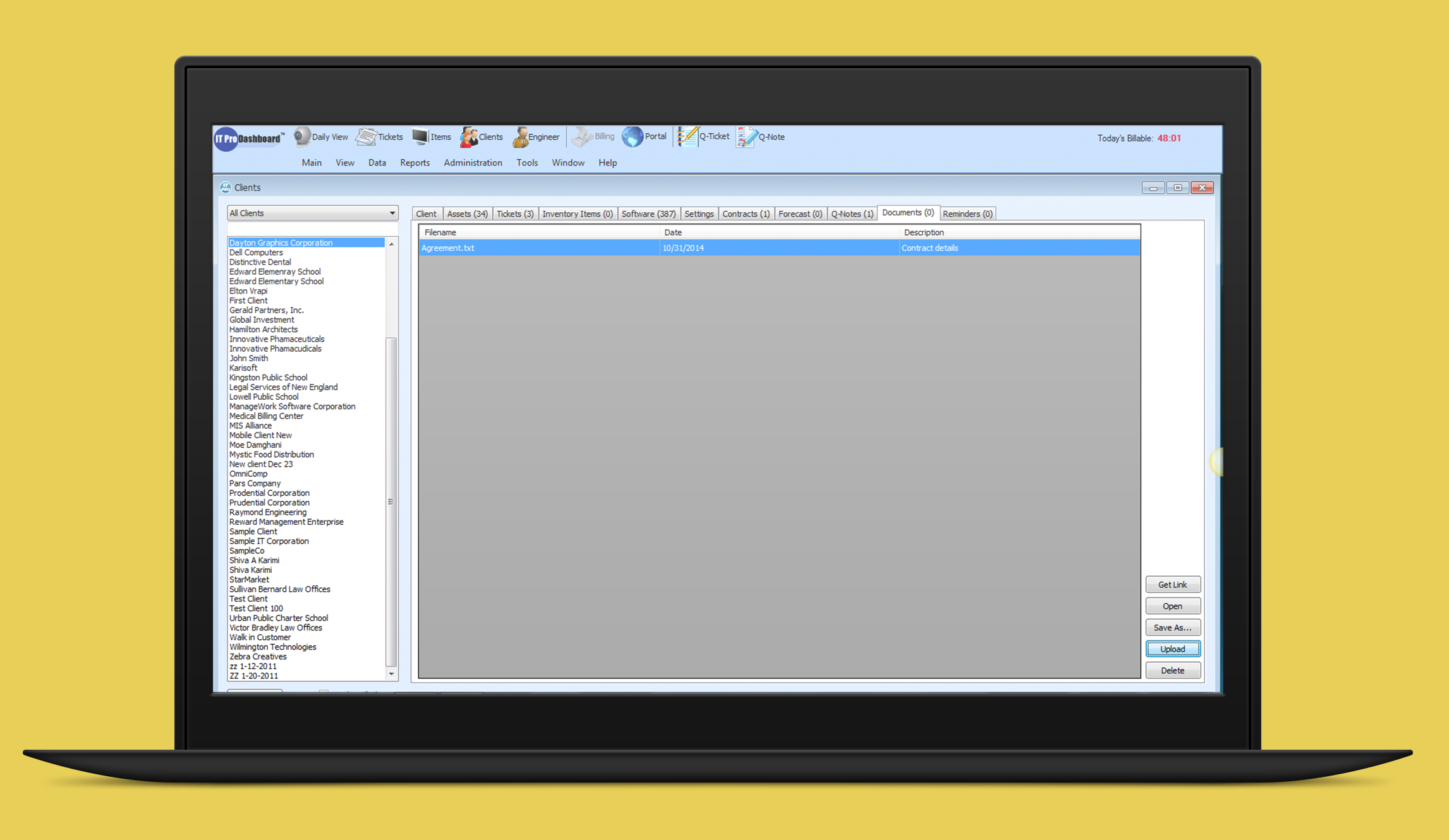The height and width of the screenshot is (840, 1449).
Task: Launch the Portal globe icon
Action: (x=633, y=136)
